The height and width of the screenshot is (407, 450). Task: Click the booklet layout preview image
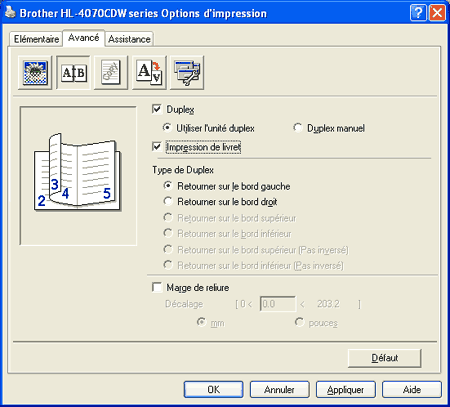(78, 176)
